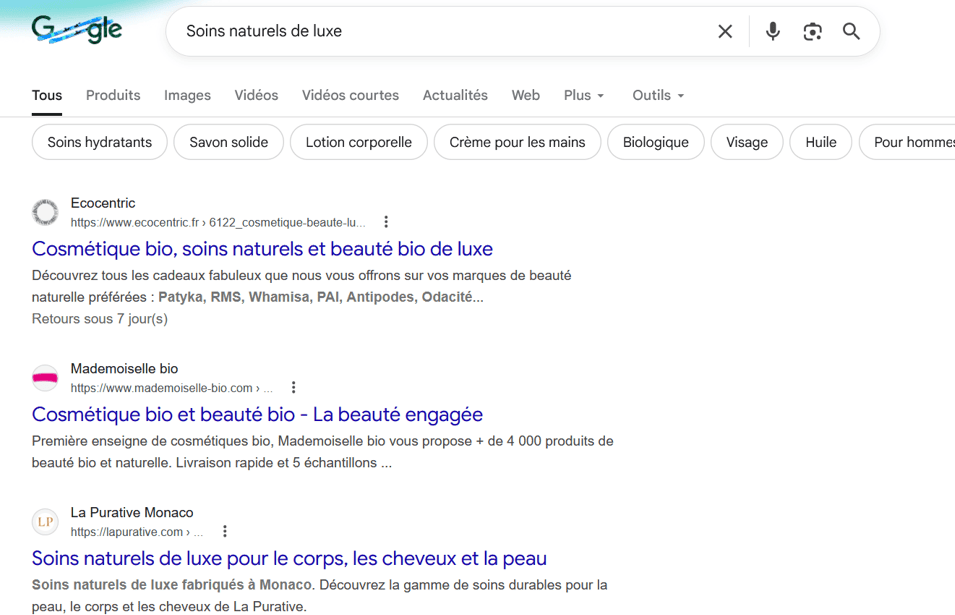This screenshot has height=615, width=955.
Task: Submit search with magnifier icon
Action: coord(851,31)
